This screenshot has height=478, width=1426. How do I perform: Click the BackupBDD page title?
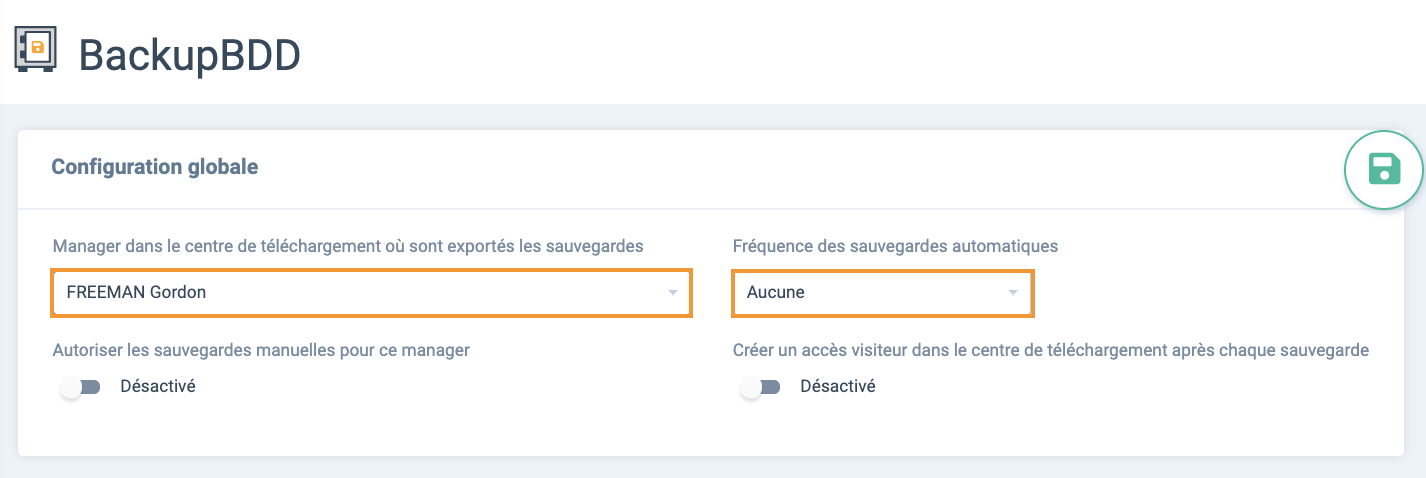(x=190, y=55)
